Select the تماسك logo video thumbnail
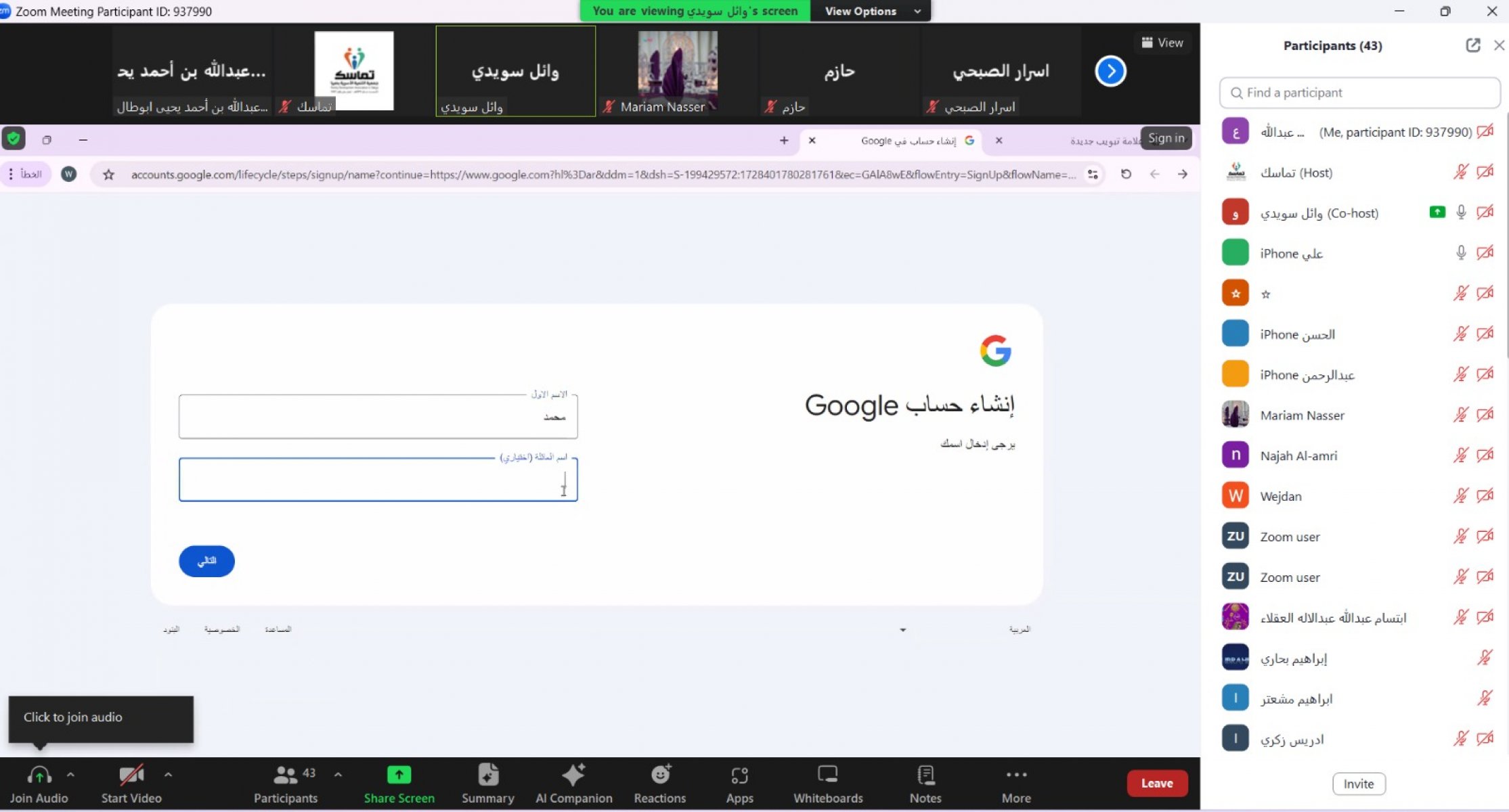This screenshot has width=1509, height=812. [354, 71]
